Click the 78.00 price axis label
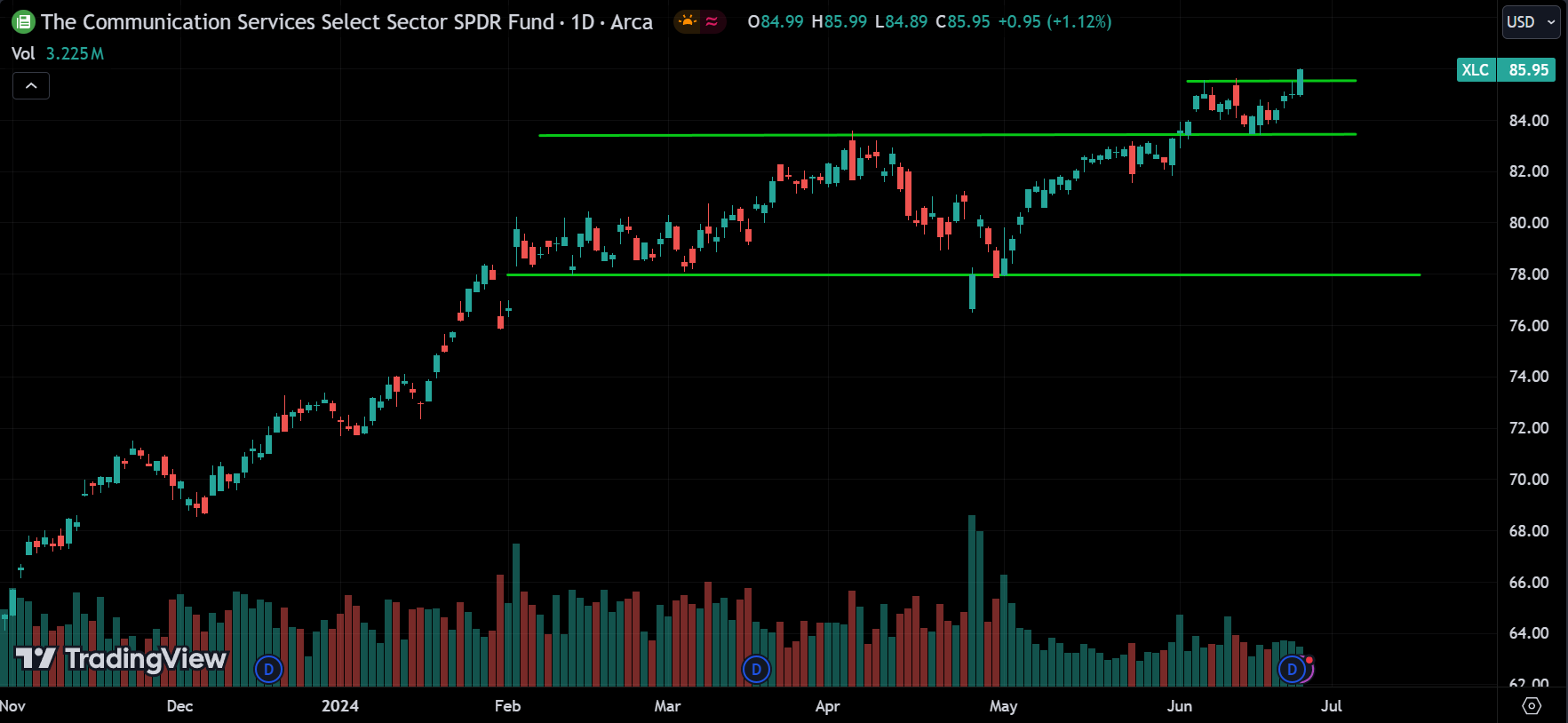The width and height of the screenshot is (1568, 723). [x=1528, y=274]
